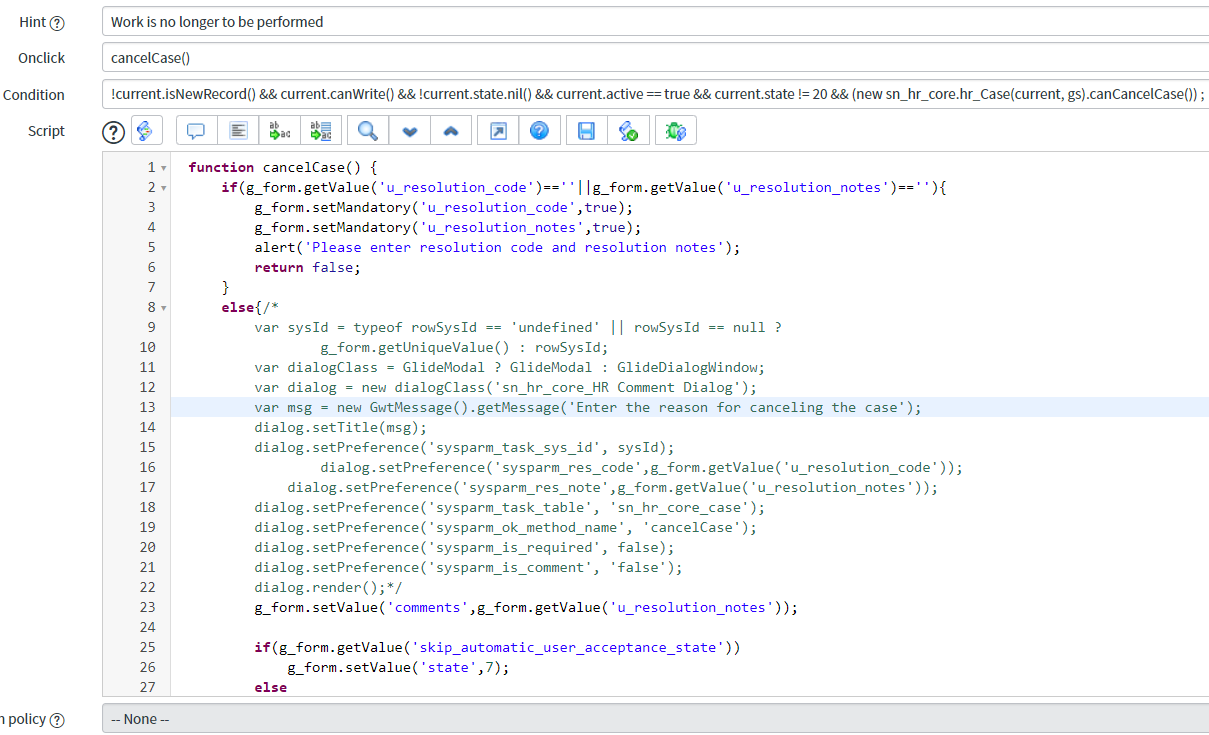Click line number 23 in the gutter
Screen dimensions: 1209x735
147,607
